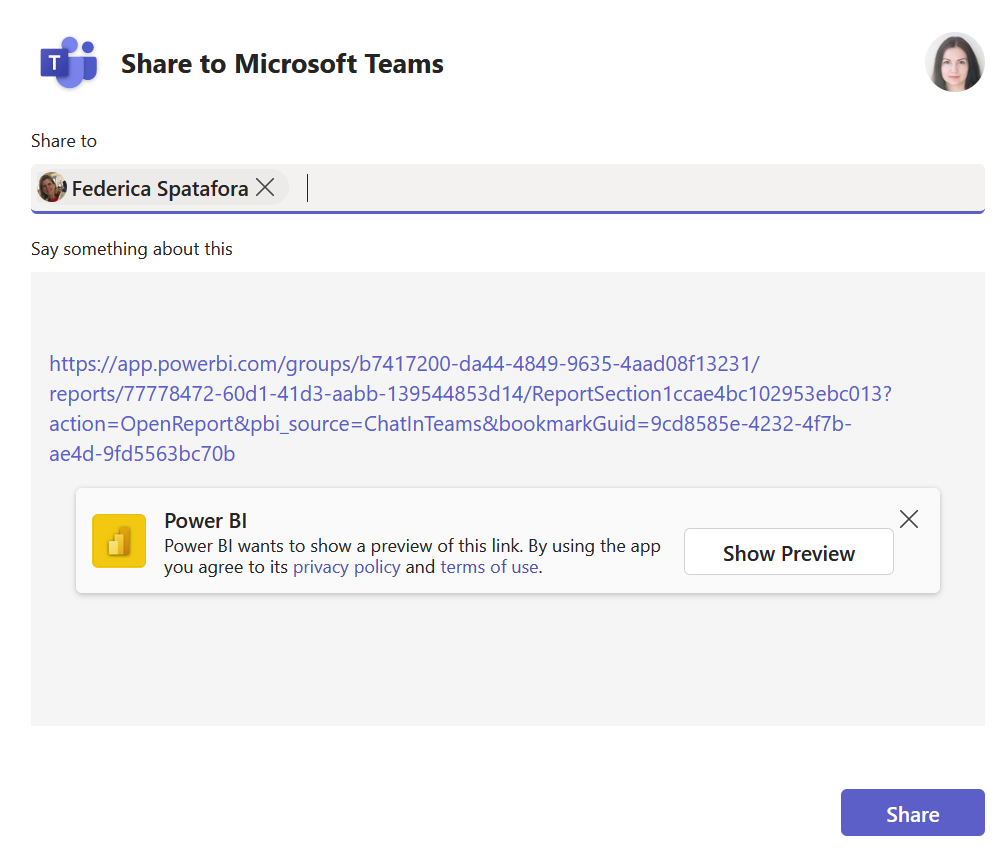Image resolution: width=1007 pixels, height=859 pixels.
Task: Click the Power BI app icon
Action: [x=119, y=541]
